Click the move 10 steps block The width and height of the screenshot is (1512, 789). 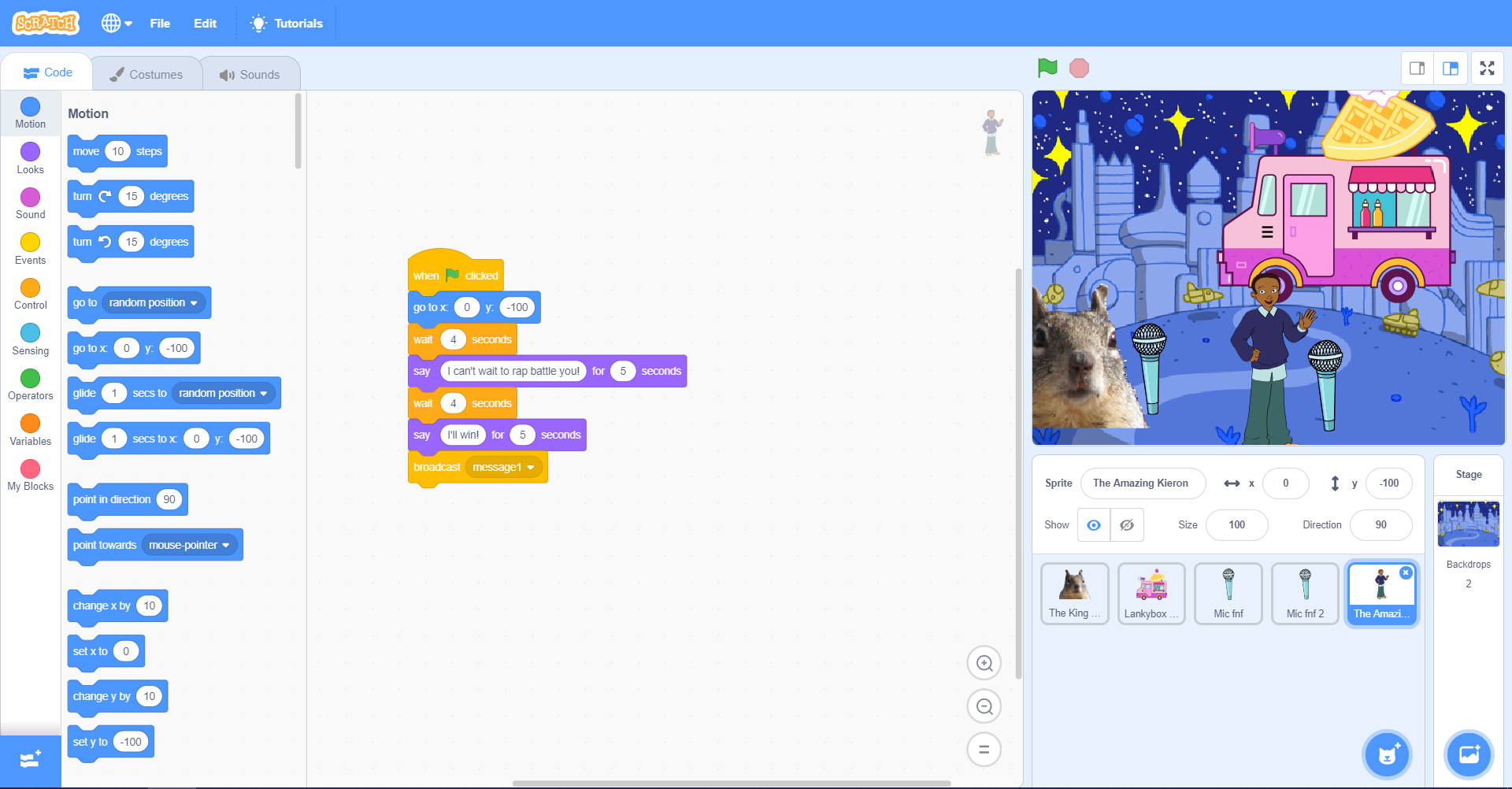tap(117, 152)
